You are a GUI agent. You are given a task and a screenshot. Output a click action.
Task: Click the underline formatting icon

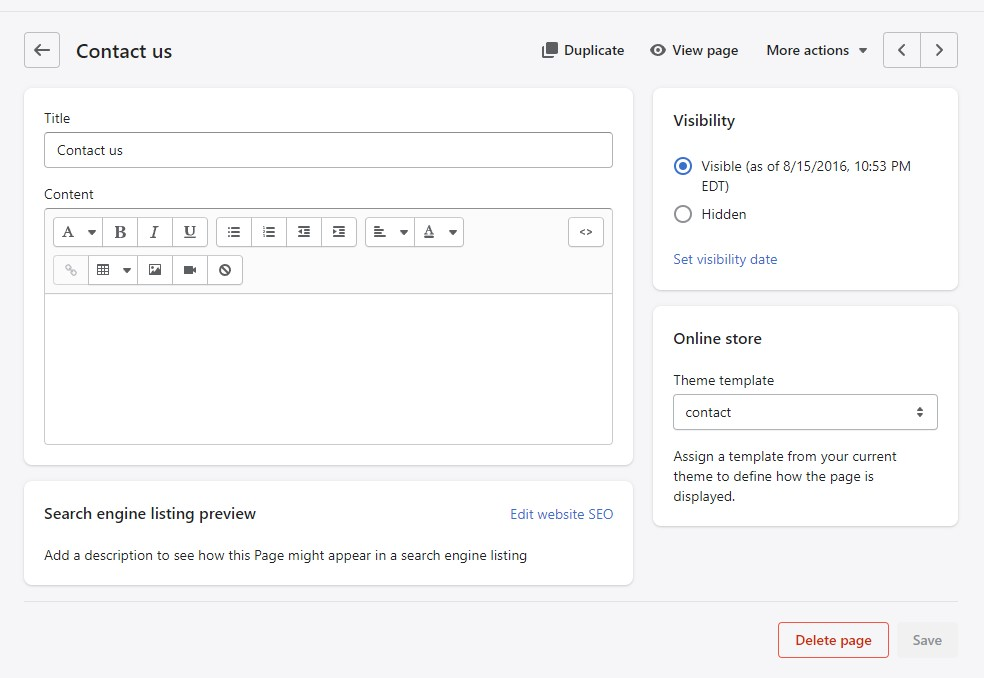[x=189, y=232]
